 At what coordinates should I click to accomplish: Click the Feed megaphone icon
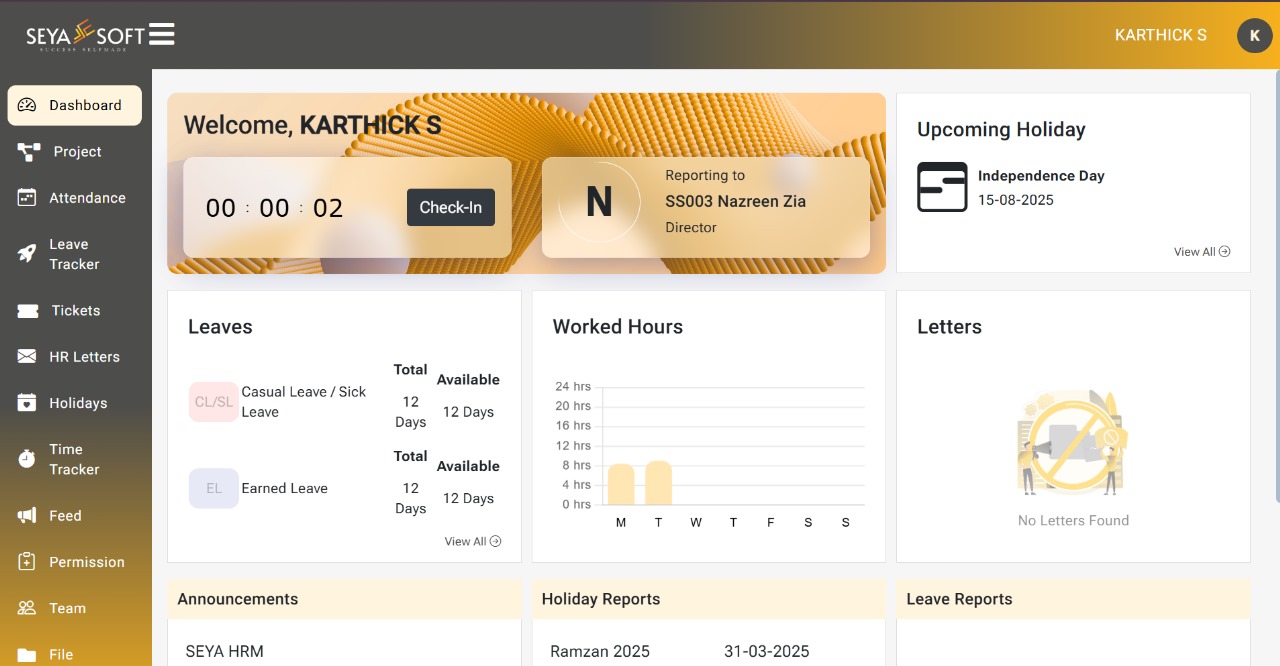pyautogui.click(x=28, y=516)
